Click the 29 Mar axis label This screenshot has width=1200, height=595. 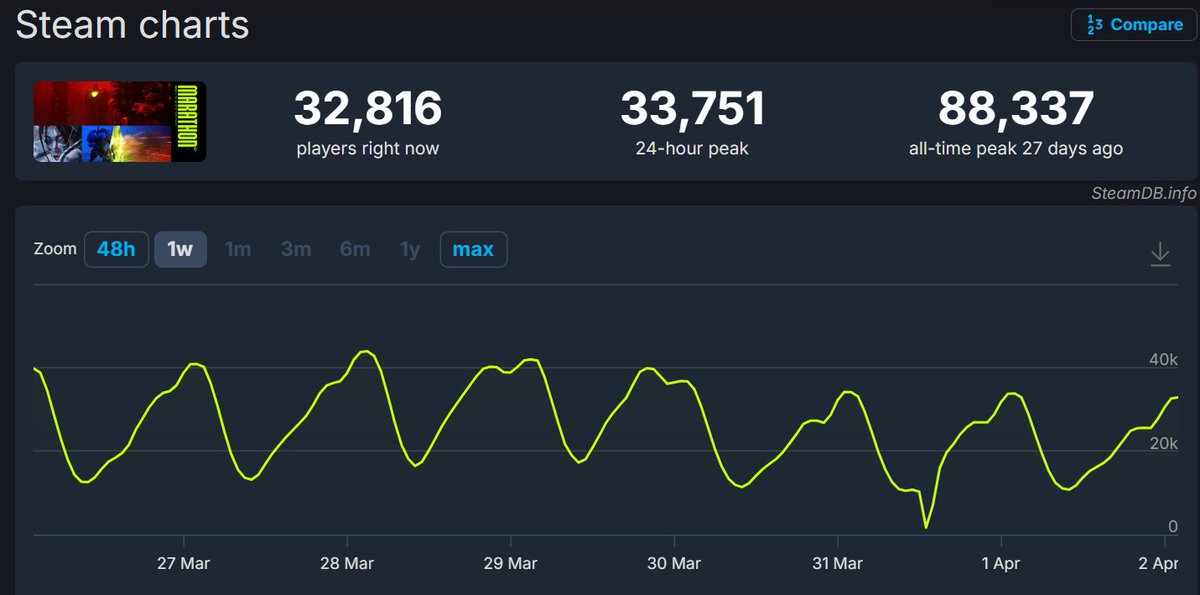click(510, 563)
